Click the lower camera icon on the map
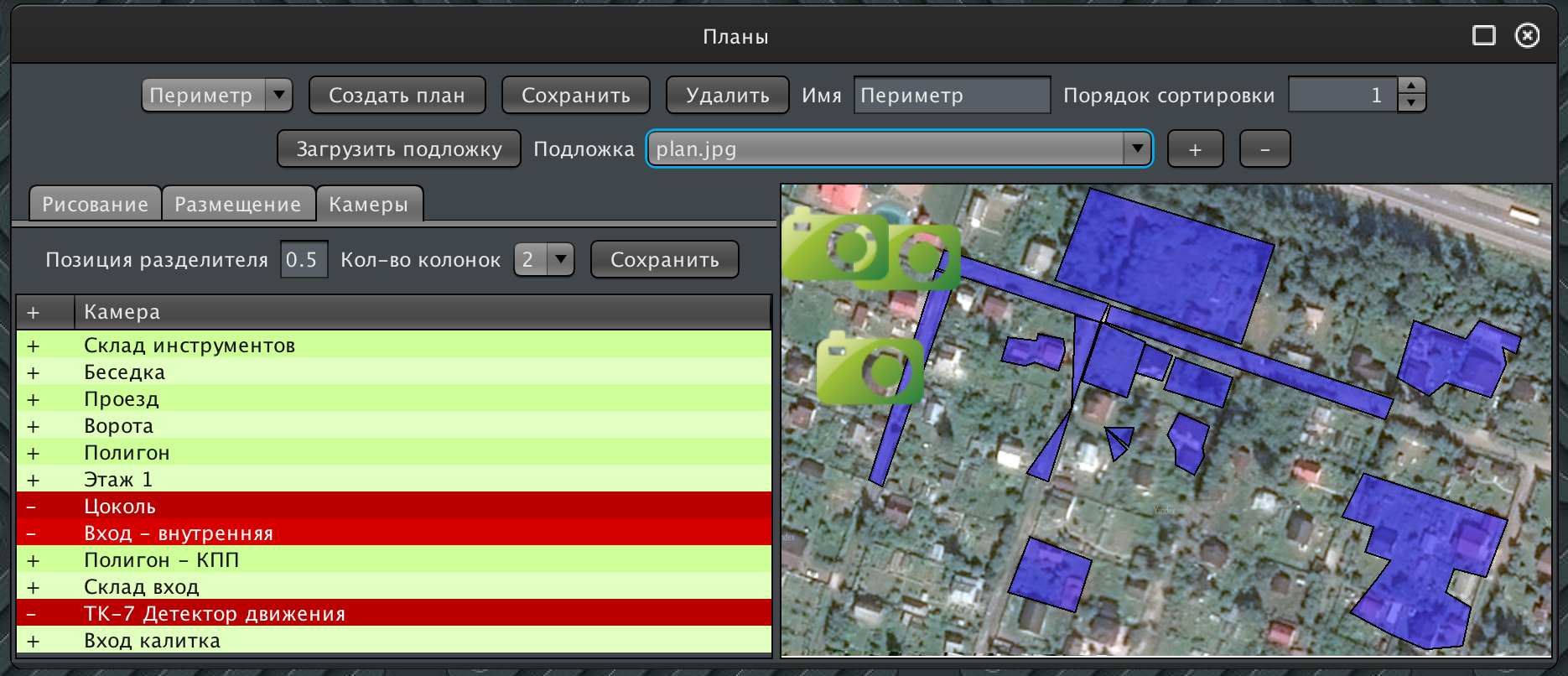Image resolution: width=1568 pixels, height=676 pixels. coord(870,369)
